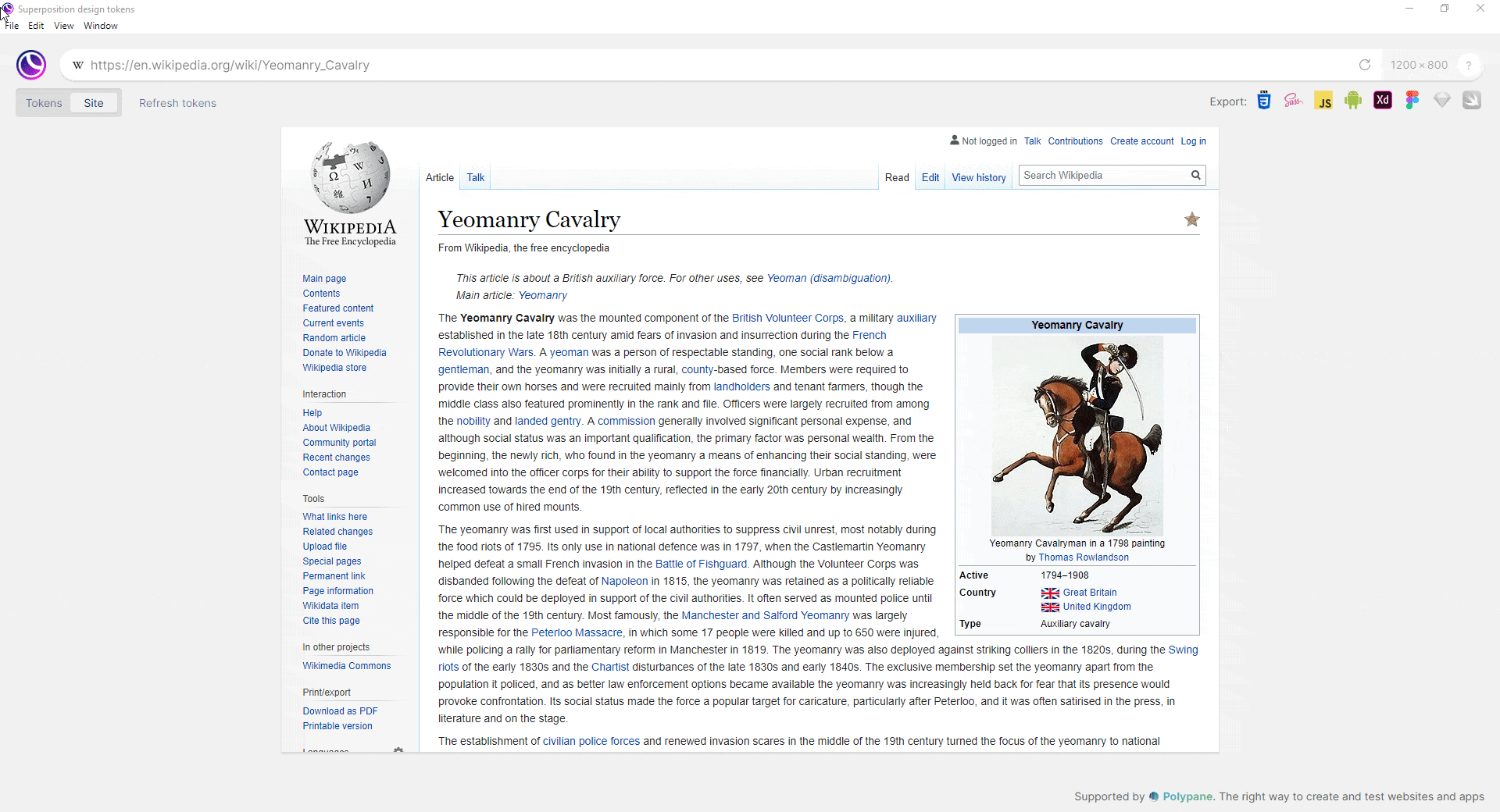Click the Wikipedia search magnifier icon
Viewport: 1500px width, 812px height.
(x=1195, y=176)
